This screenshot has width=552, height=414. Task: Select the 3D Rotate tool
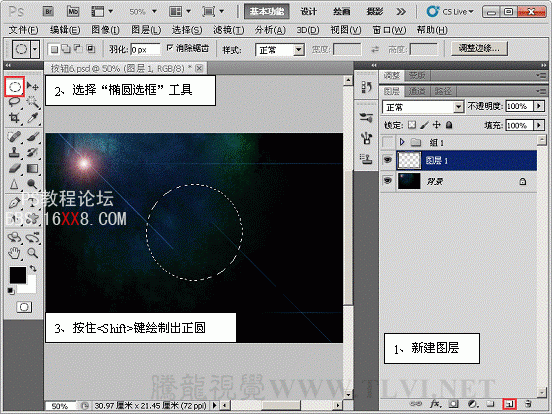[x=14, y=237]
